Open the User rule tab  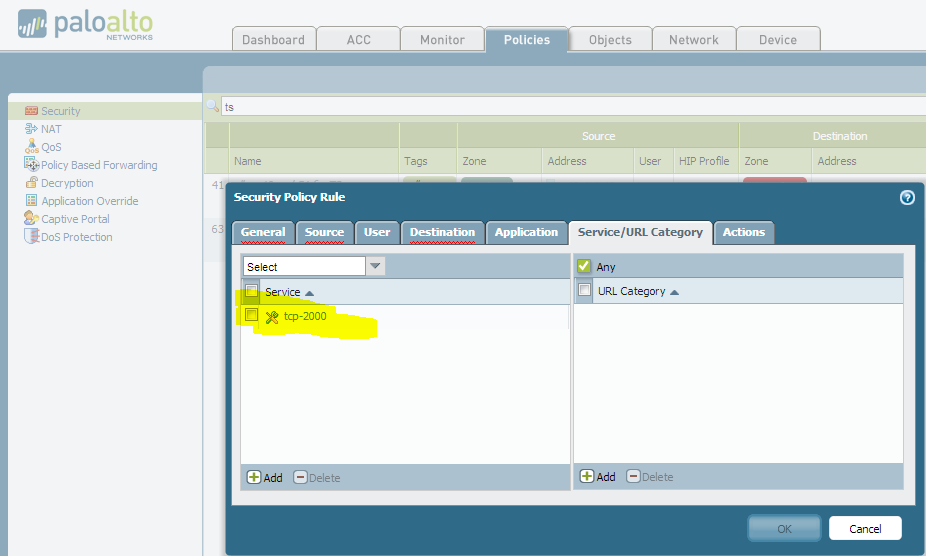pos(377,232)
